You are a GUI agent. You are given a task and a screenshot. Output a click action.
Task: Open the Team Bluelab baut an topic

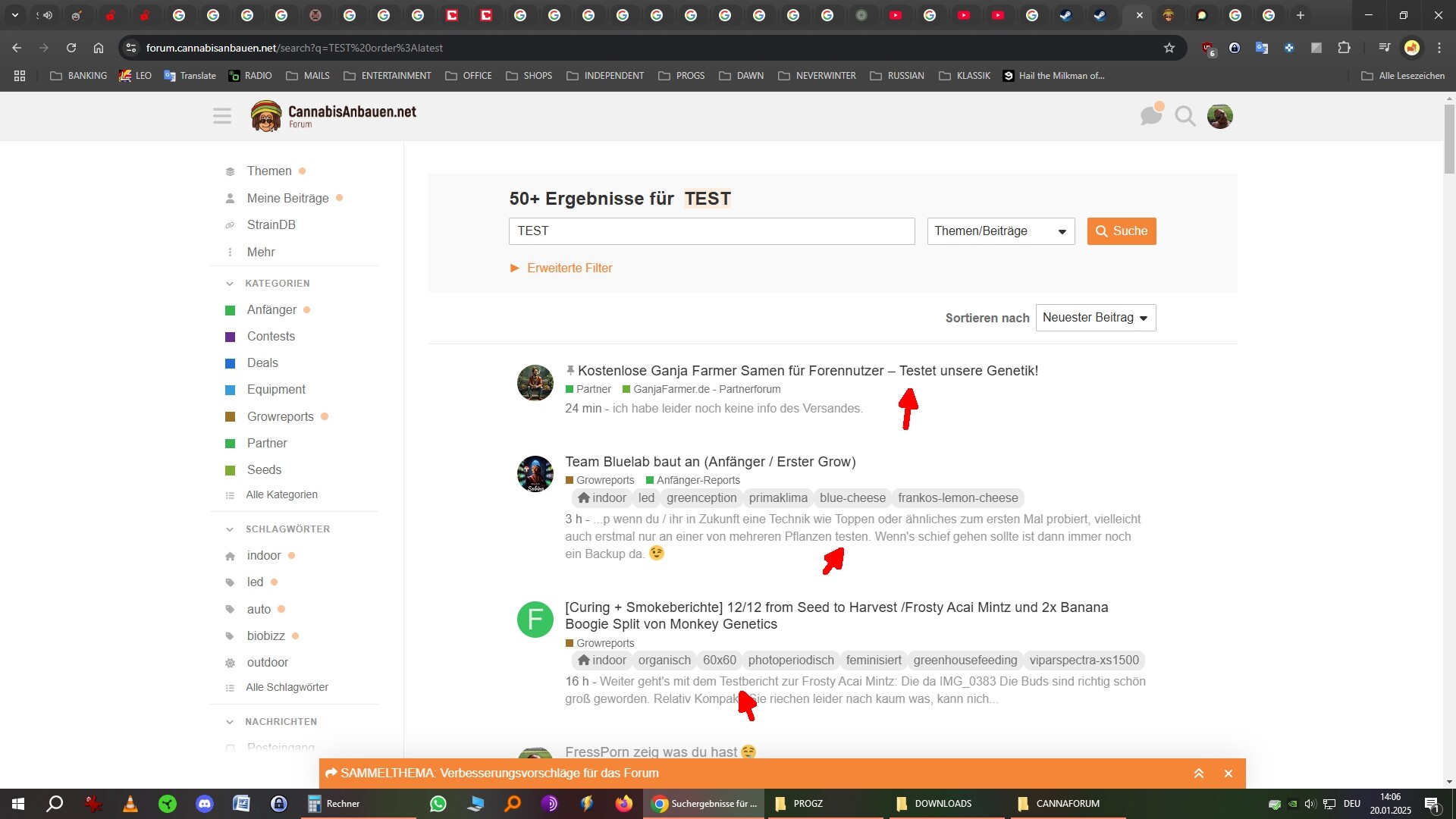(710, 462)
